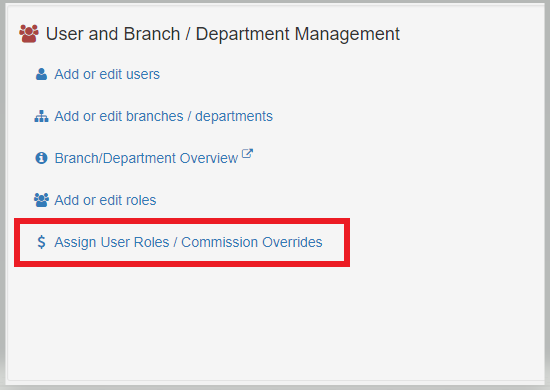Image resolution: width=550 pixels, height=390 pixels.
Task: Open Add or edit roles
Action: (105, 200)
